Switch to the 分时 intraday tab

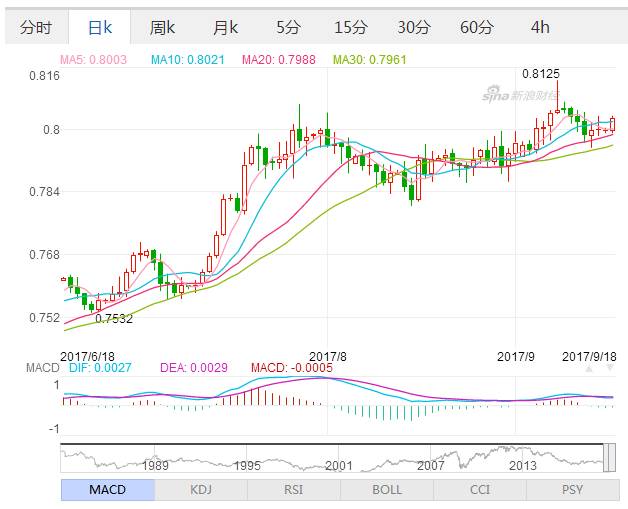[35, 27]
